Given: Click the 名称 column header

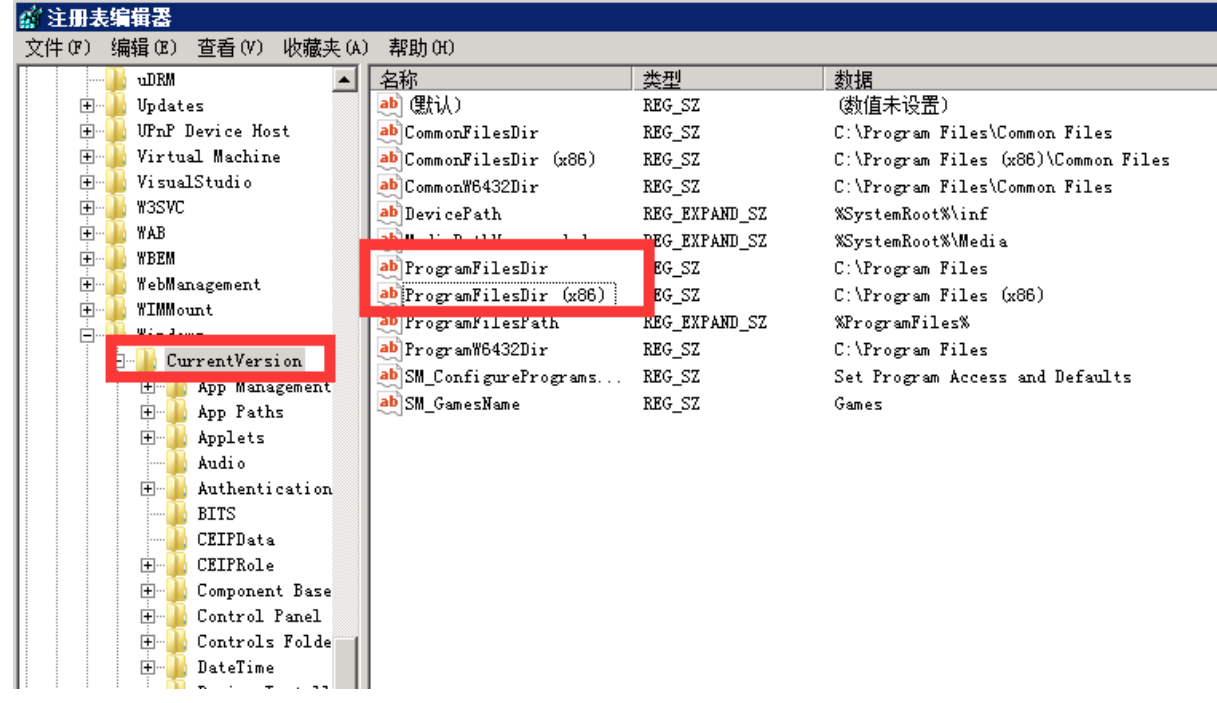Looking at the screenshot, I should click(x=501, y=80).
